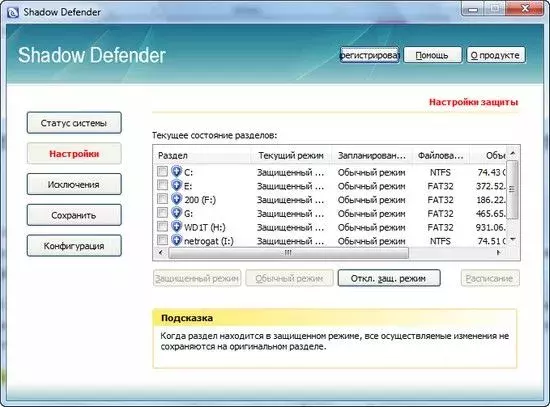Close the Shadow Defender window
The height and width of the screenshot is (407, 550).
pos(525,9)
